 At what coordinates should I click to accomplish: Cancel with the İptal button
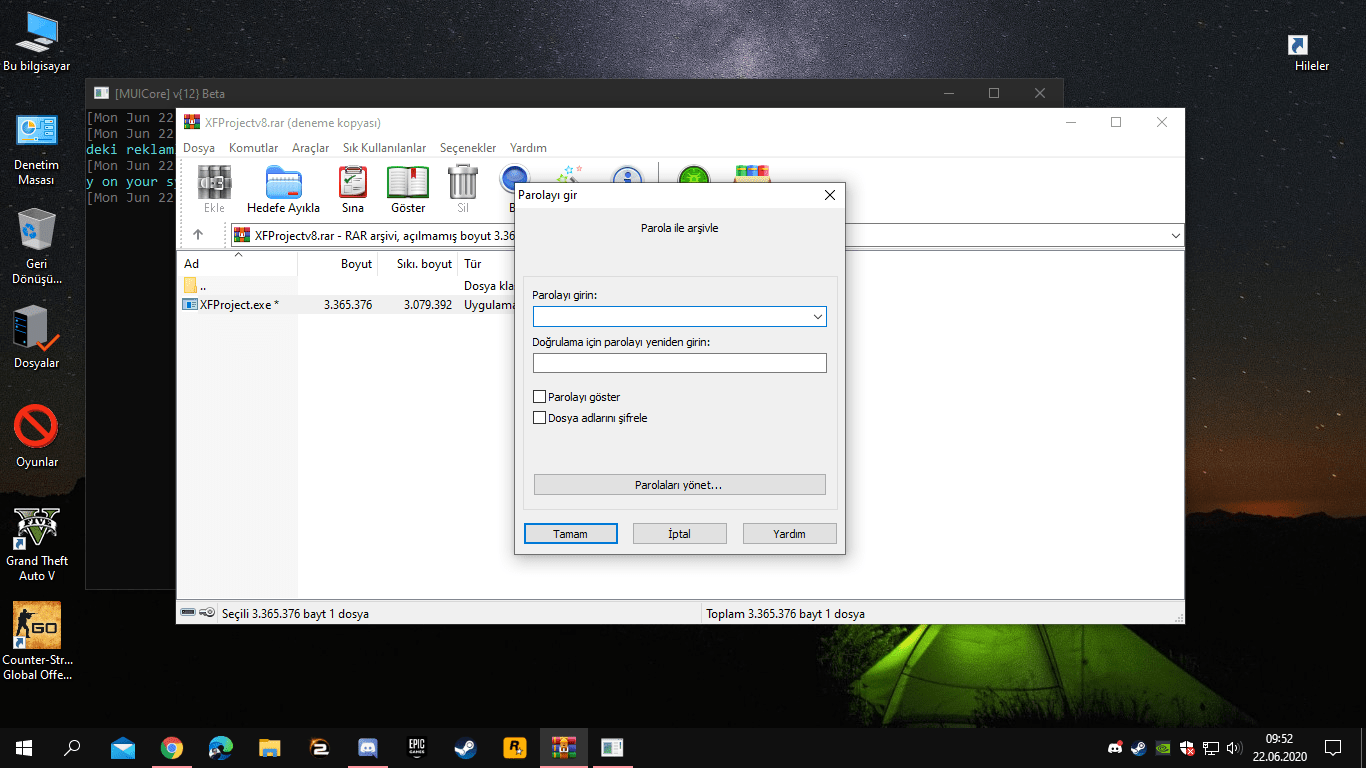tap(680, 534)
